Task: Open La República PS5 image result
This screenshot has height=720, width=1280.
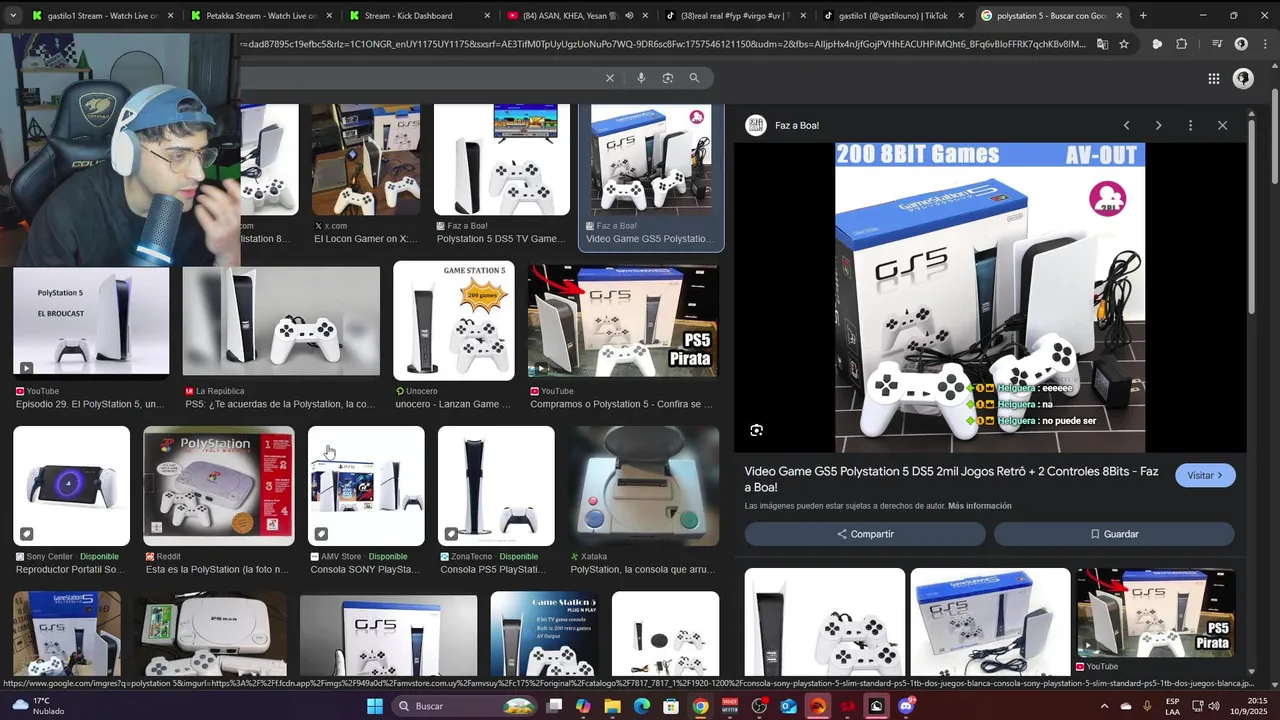Action: click(281, 322)
